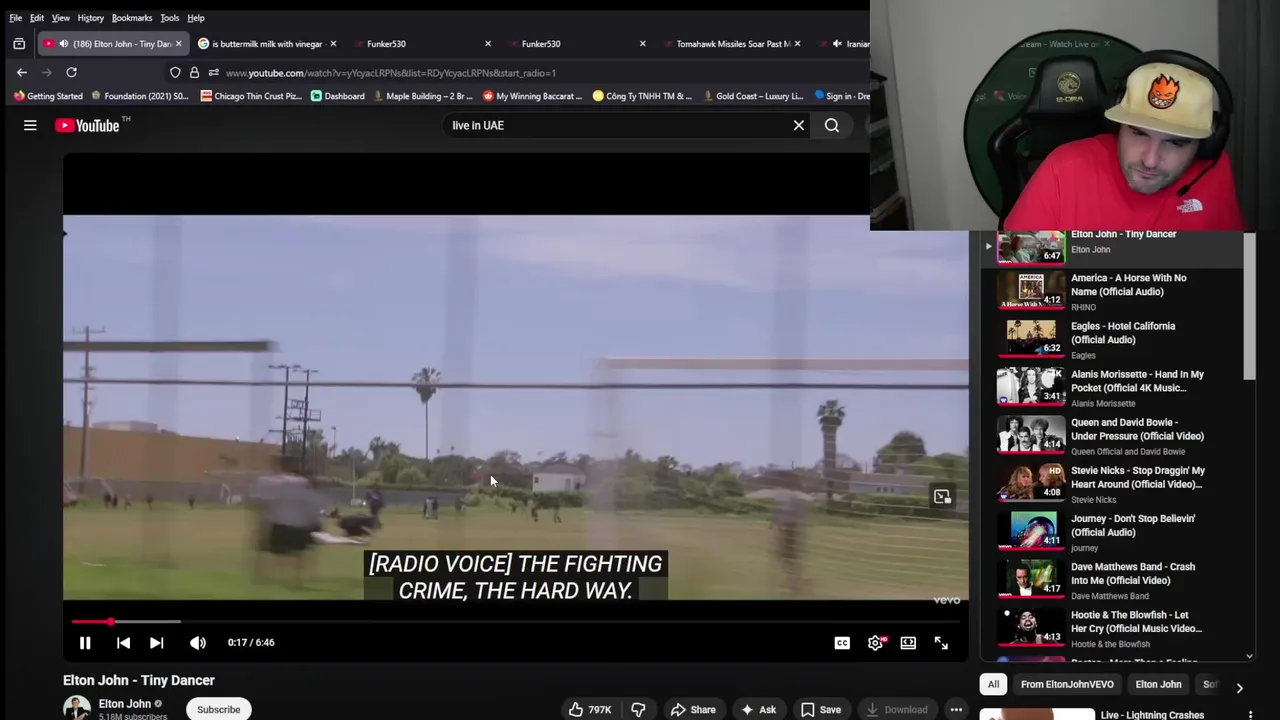
Task: Subscribe to Elton John channel
Action: [218, 709]
